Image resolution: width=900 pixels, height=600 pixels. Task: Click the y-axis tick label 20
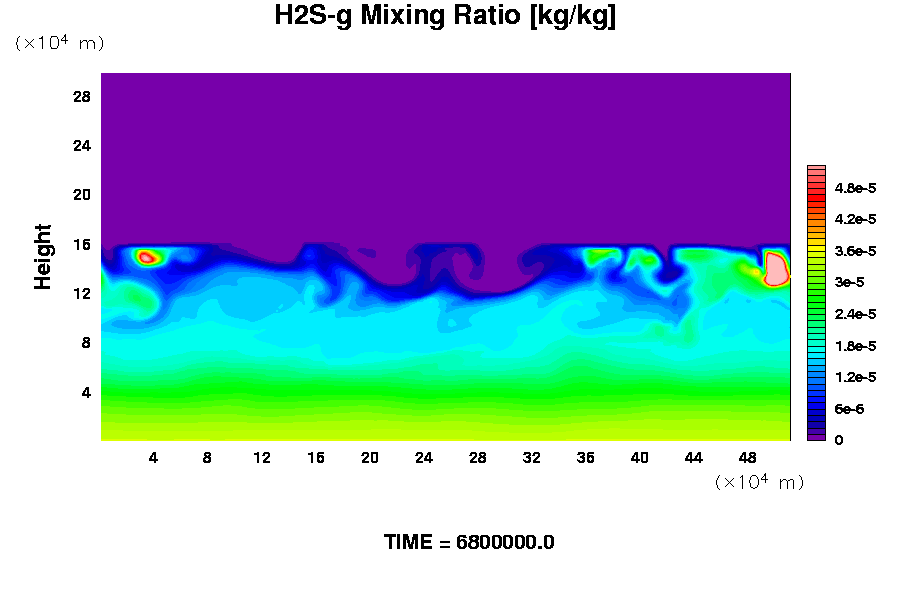[82, 195]
